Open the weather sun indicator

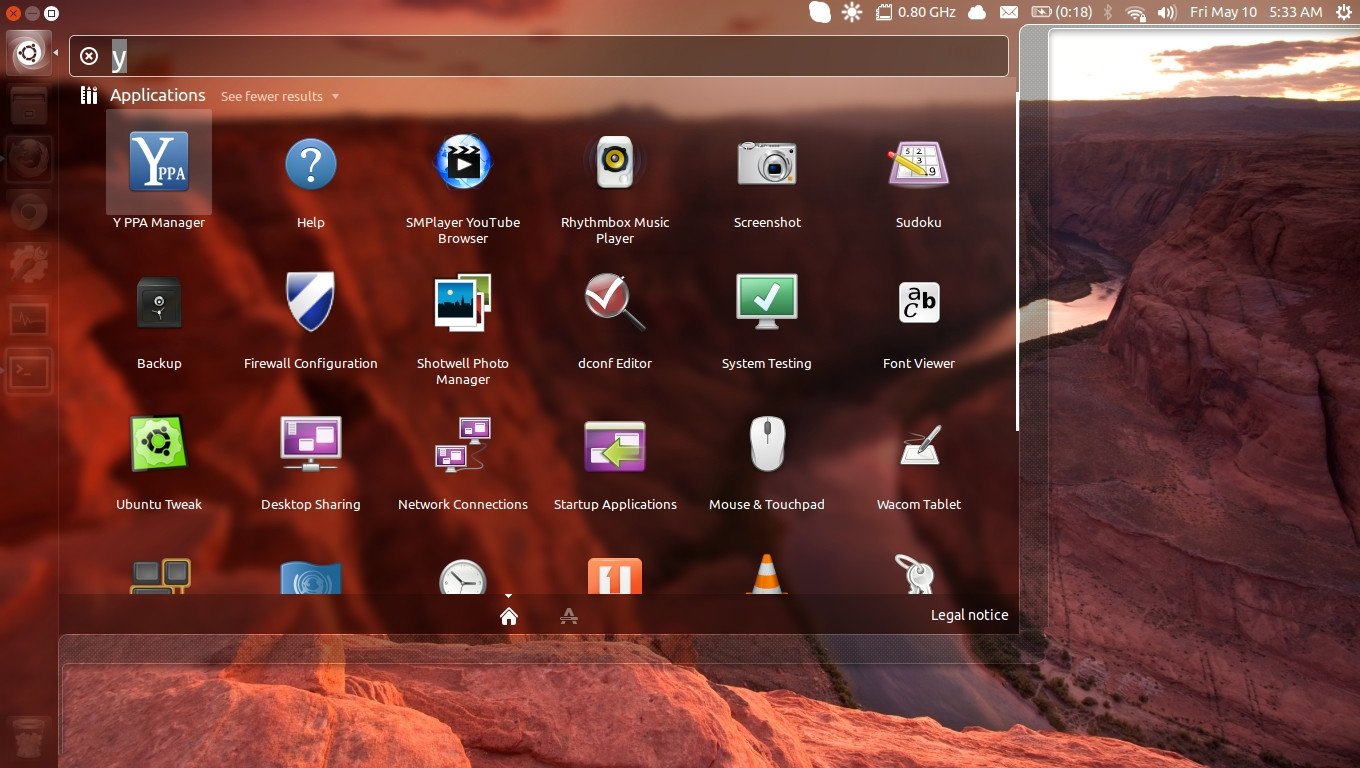(x=851, y=12)
